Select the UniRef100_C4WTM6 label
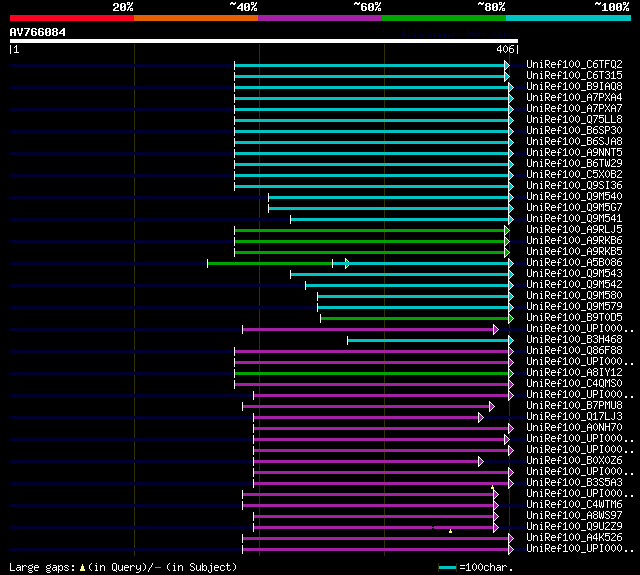The image size is (640, 575). coord(574,505)
